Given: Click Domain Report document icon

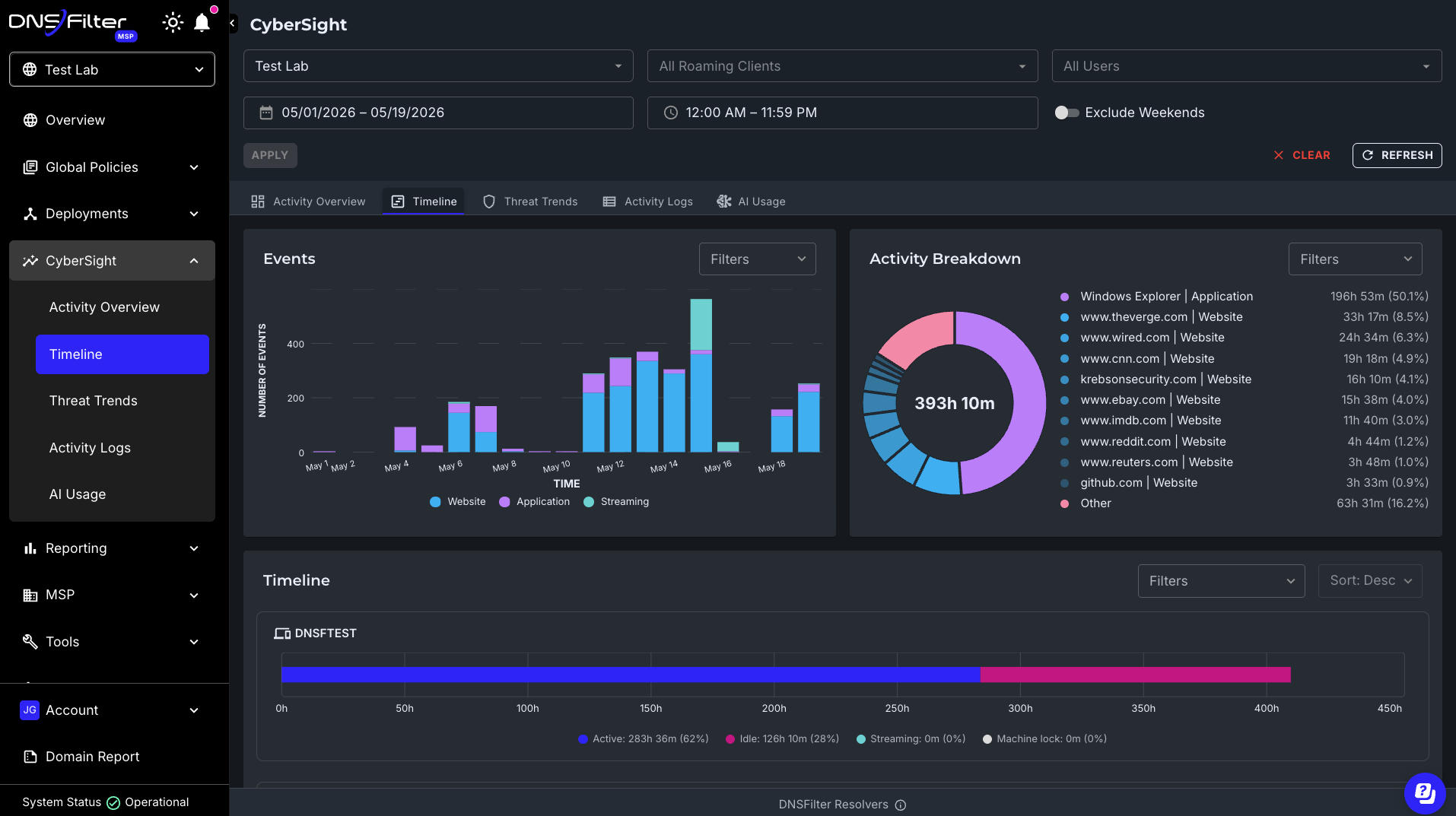Looking at the screenshot, I should [30, 757].
